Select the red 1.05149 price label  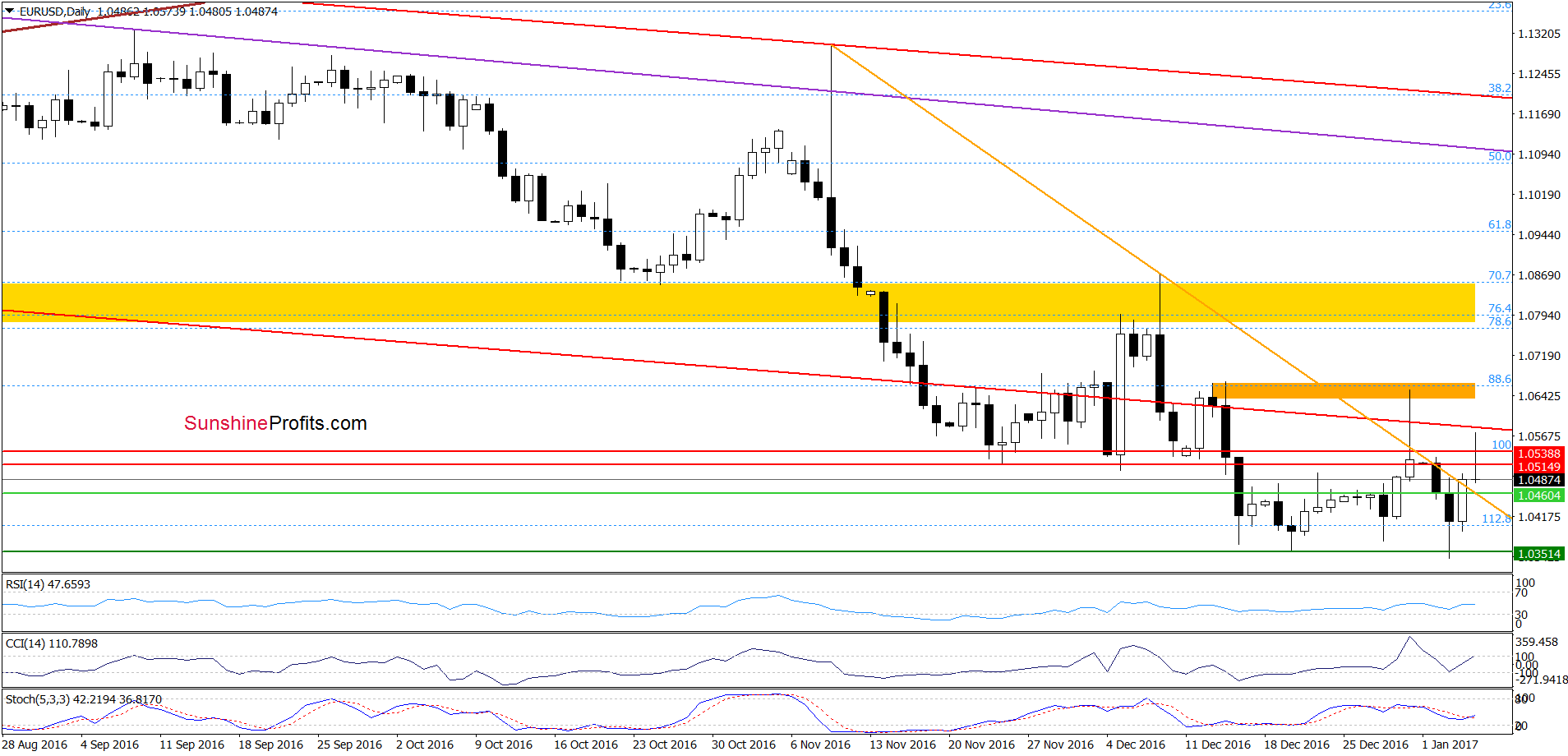pos(1538,467)
